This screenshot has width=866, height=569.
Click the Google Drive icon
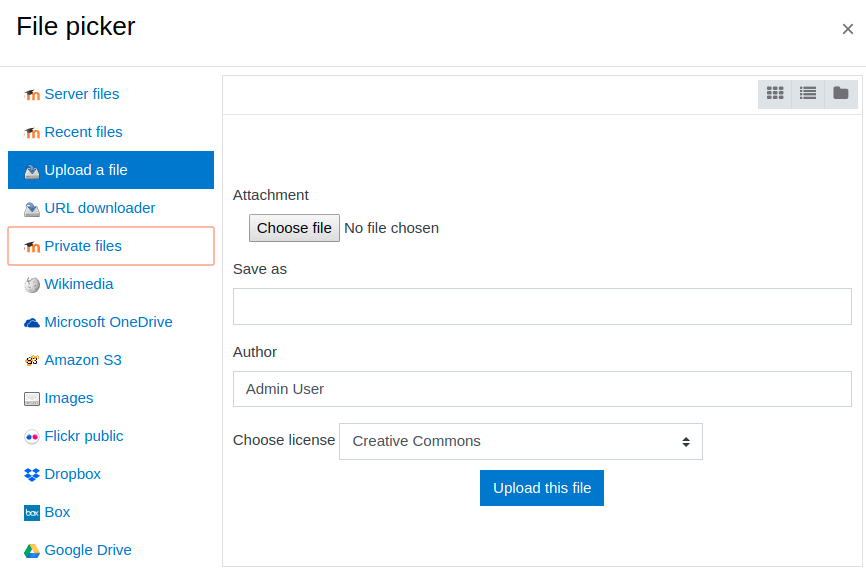(x=32, y=551)
